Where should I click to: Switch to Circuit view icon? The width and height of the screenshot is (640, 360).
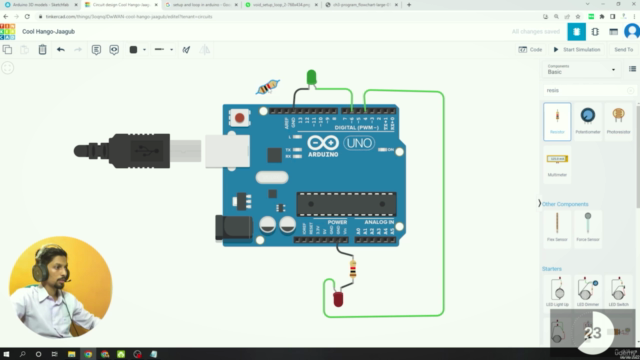pyautogui.click(x=576, y=31)
